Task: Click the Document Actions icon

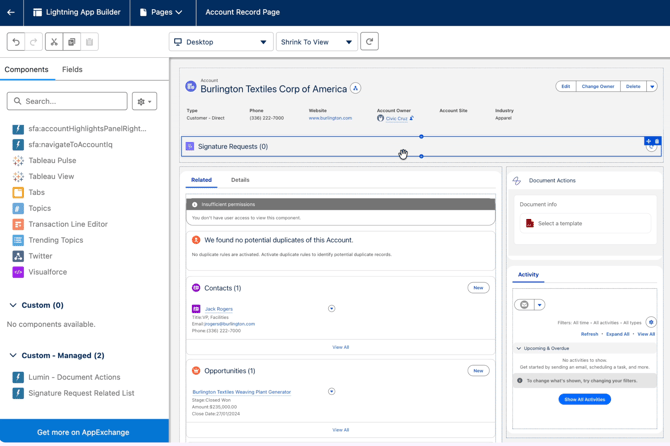Action: (517, 181)
